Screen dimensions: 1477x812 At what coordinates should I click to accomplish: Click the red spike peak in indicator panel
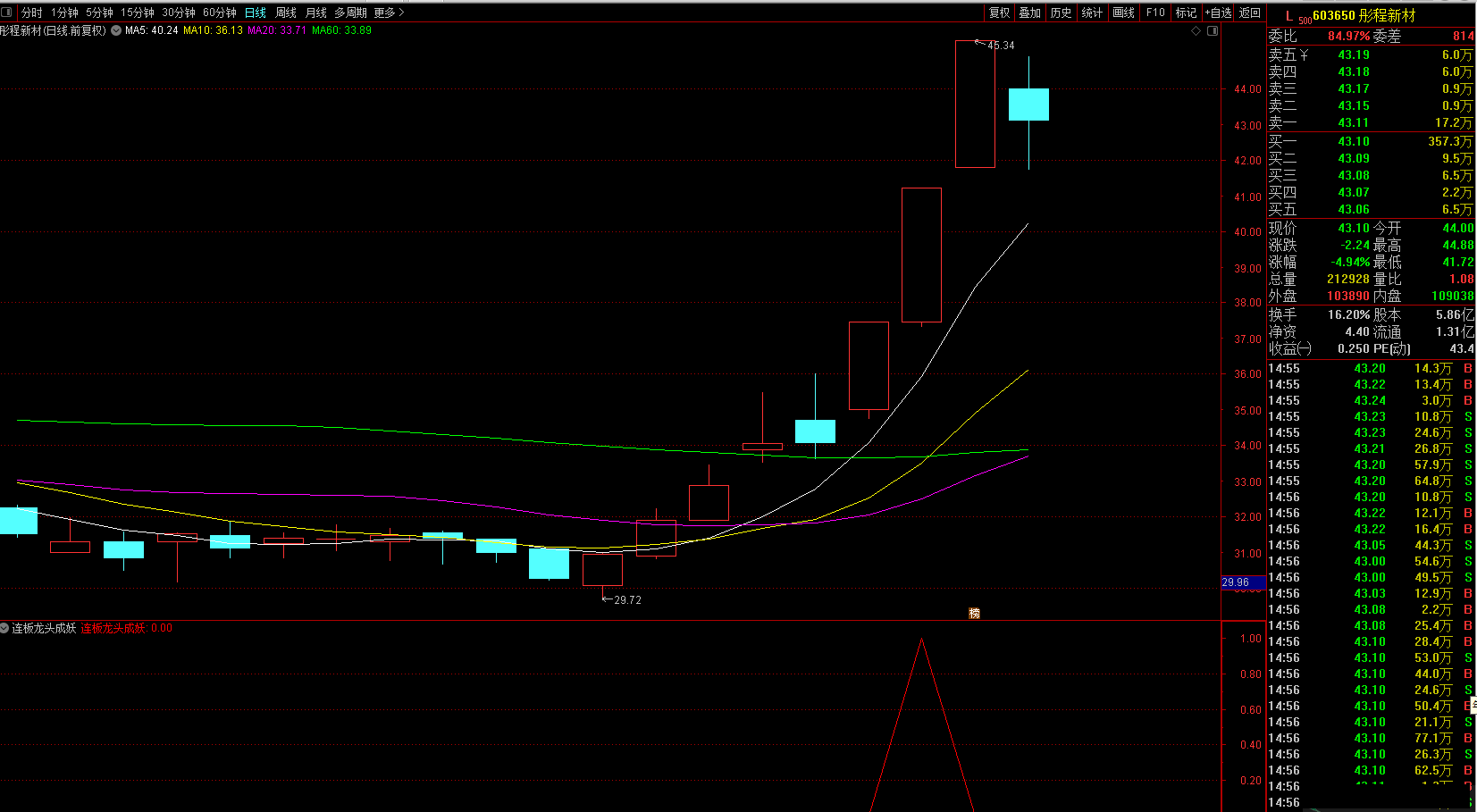pyautogui.click(x=921, y=640)
